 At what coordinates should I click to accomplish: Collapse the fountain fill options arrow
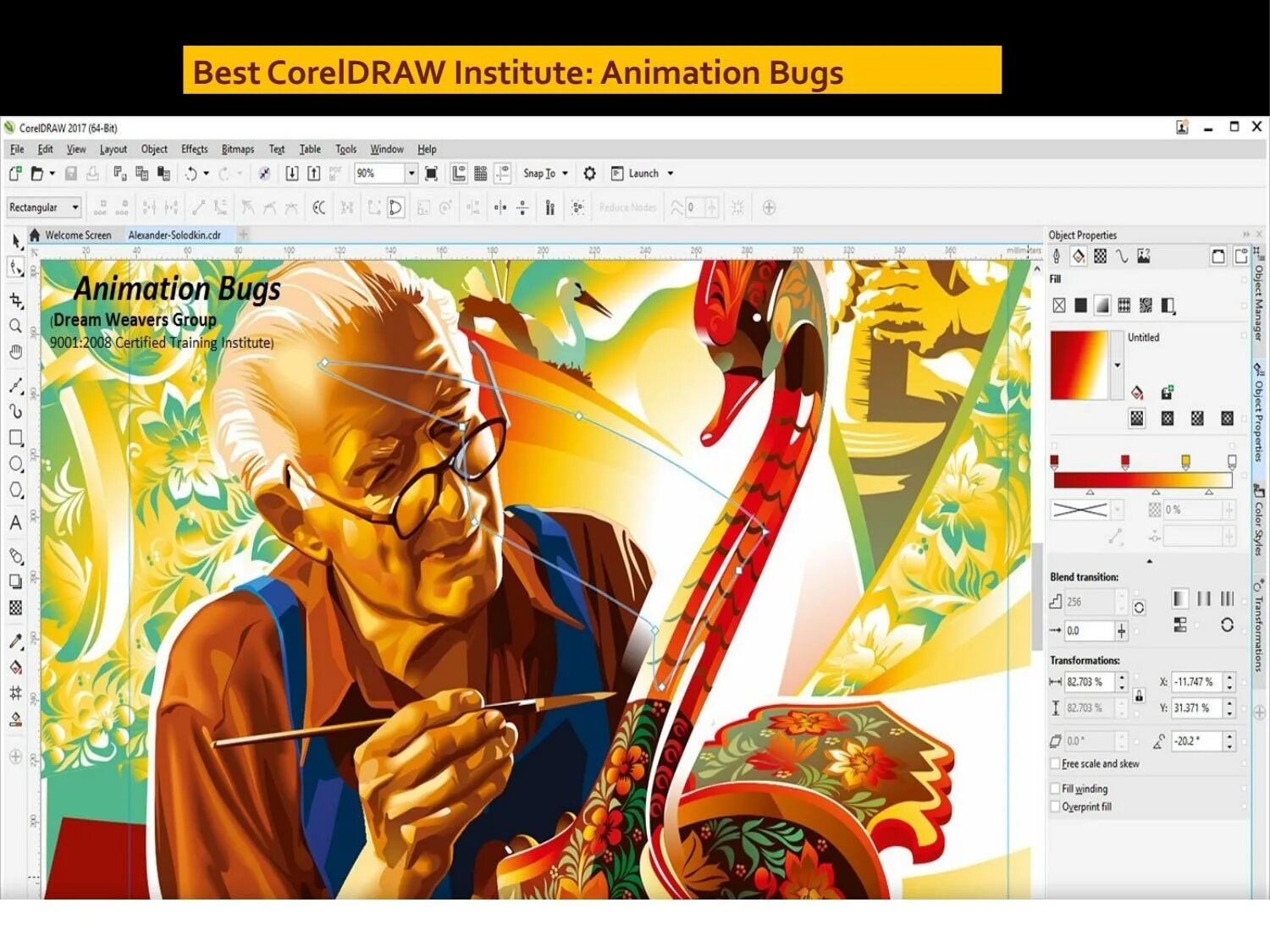click(x=1149, y=561)
